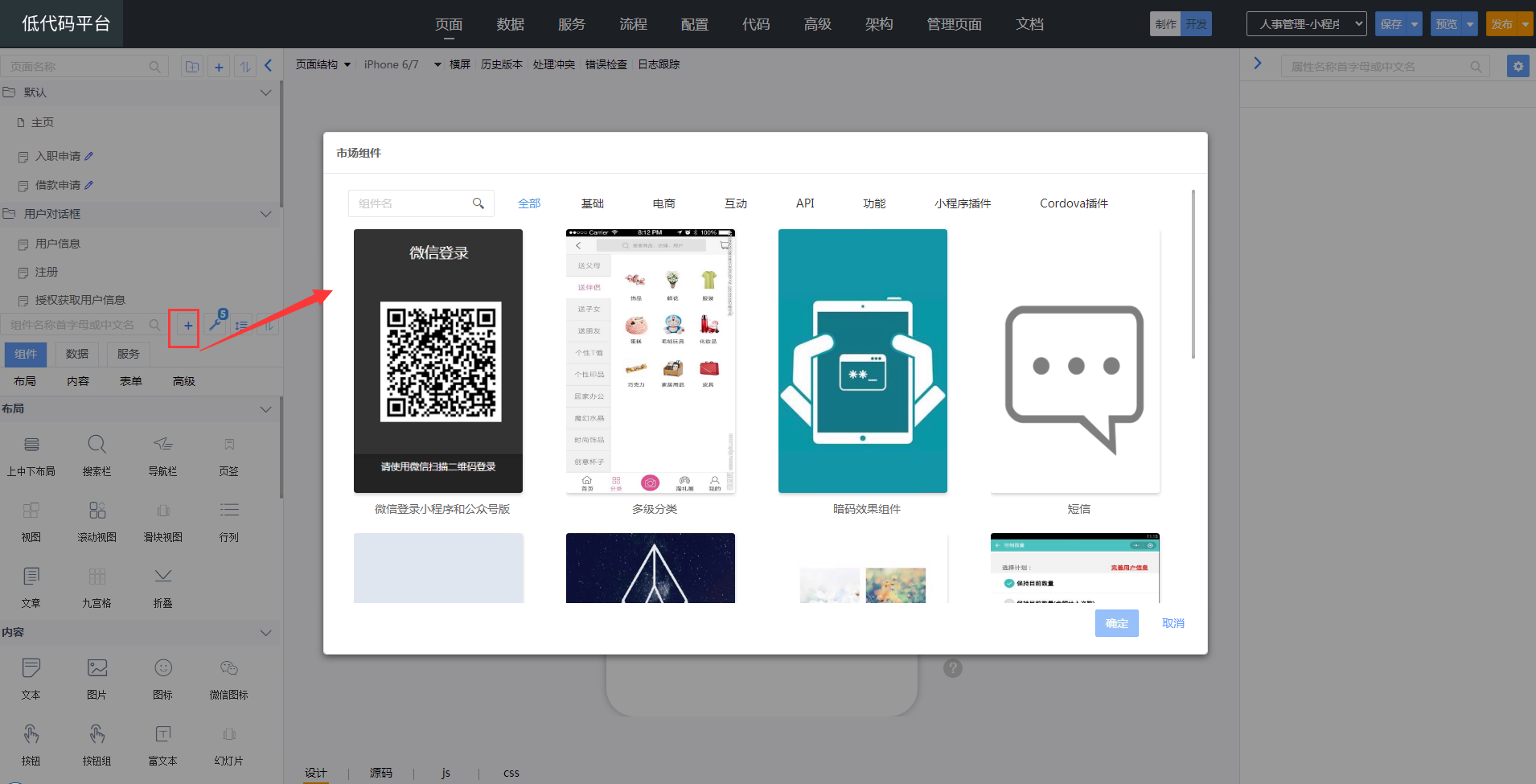Show 小程序插件 components
The width and height of the screenshot is (1536, 784).
click(x=963, y=203)
